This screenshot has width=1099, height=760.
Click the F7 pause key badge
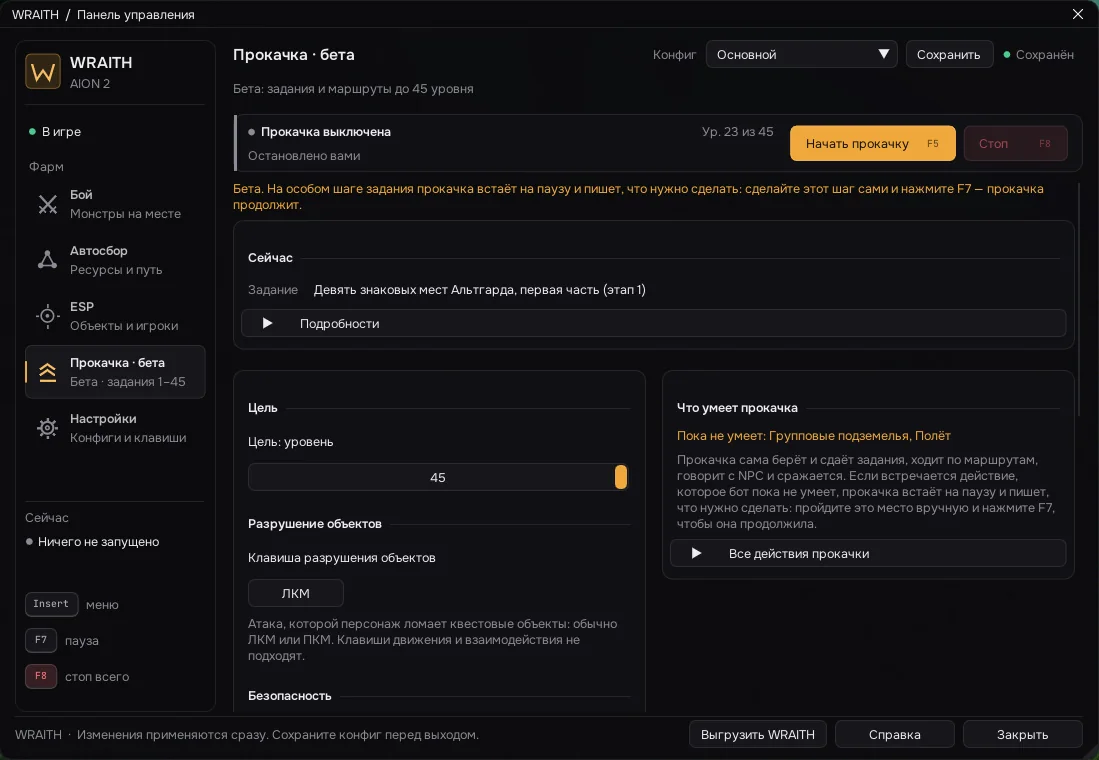click(x=41, y=640)
